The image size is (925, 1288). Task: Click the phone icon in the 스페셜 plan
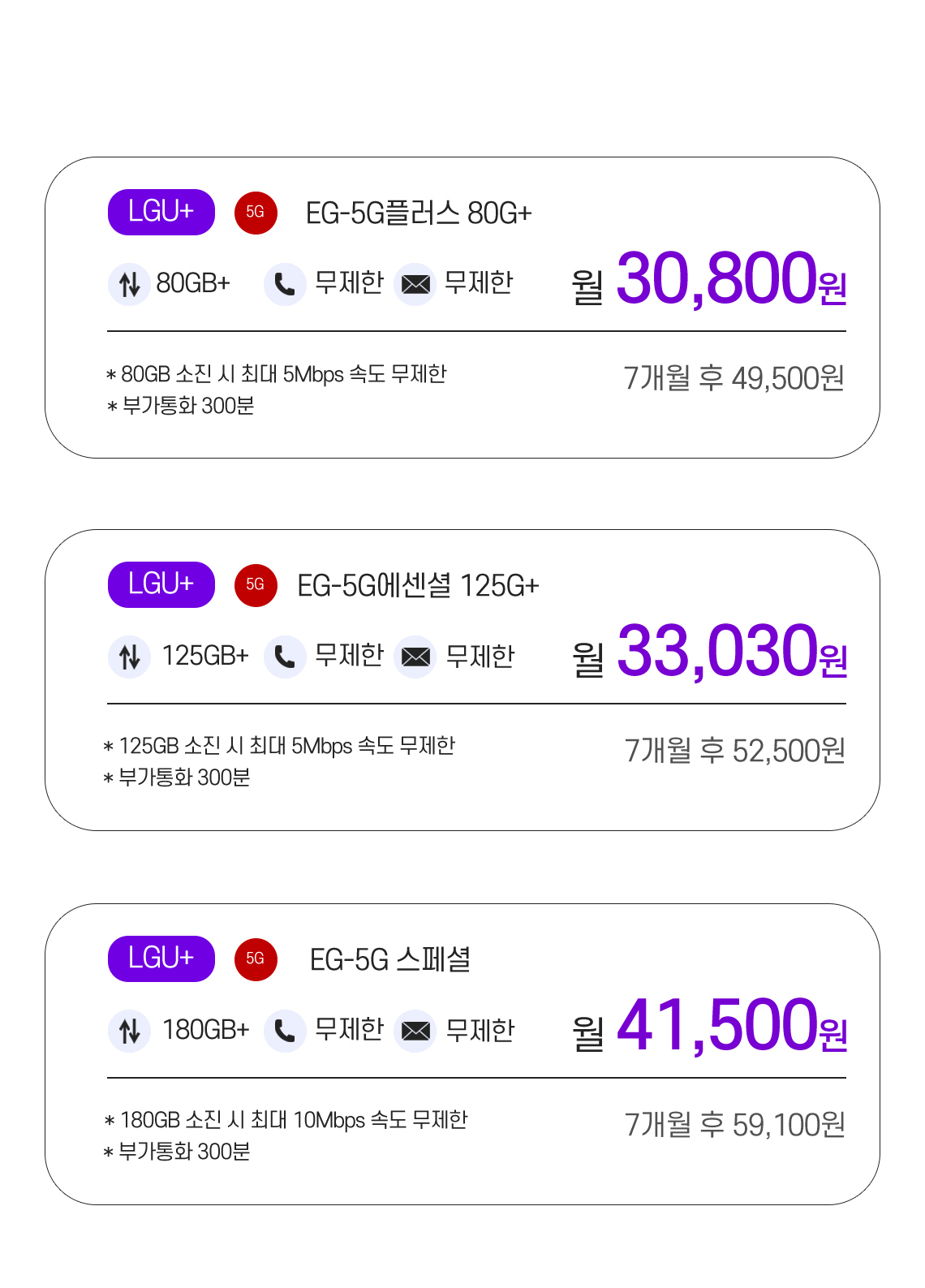(x=285, y=1031)
